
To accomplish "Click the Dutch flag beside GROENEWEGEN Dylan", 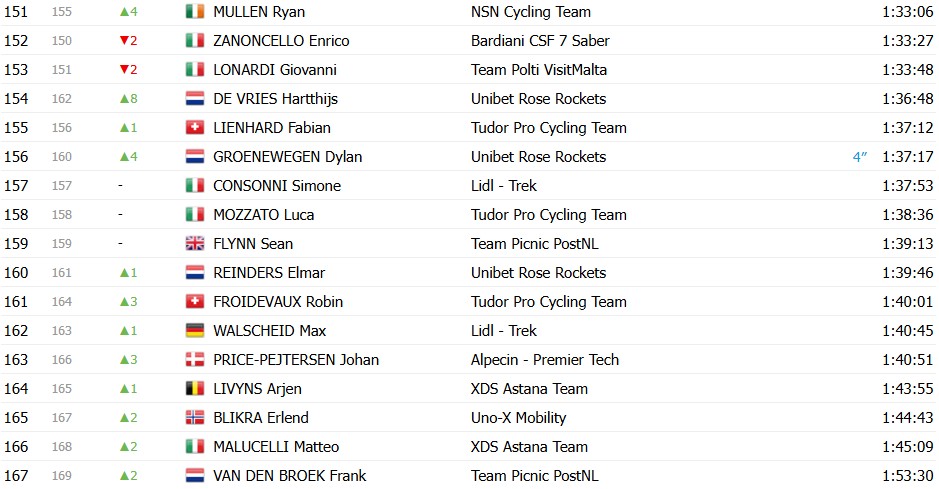I will [x=195, y=157].
